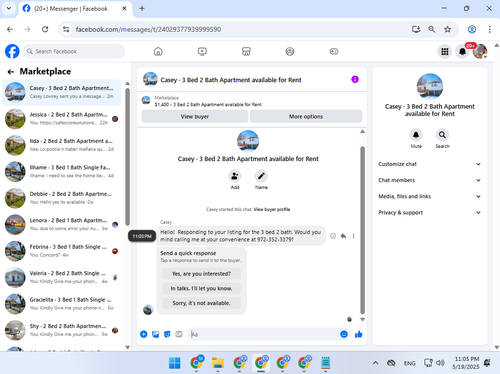Viewport: 500px width, 374px height.
Task: Open Debbie - 2 Bed 2 Bath conversation
Action: (62, 198)
